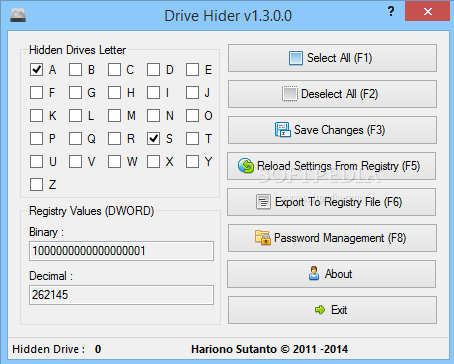
Task: Click the green Exit arrow icon
Action: click(x=320, y=310)
